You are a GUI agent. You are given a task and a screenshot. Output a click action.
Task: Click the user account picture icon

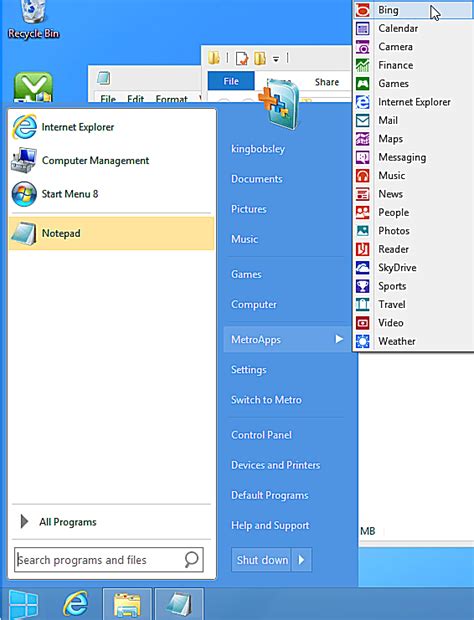280,103
